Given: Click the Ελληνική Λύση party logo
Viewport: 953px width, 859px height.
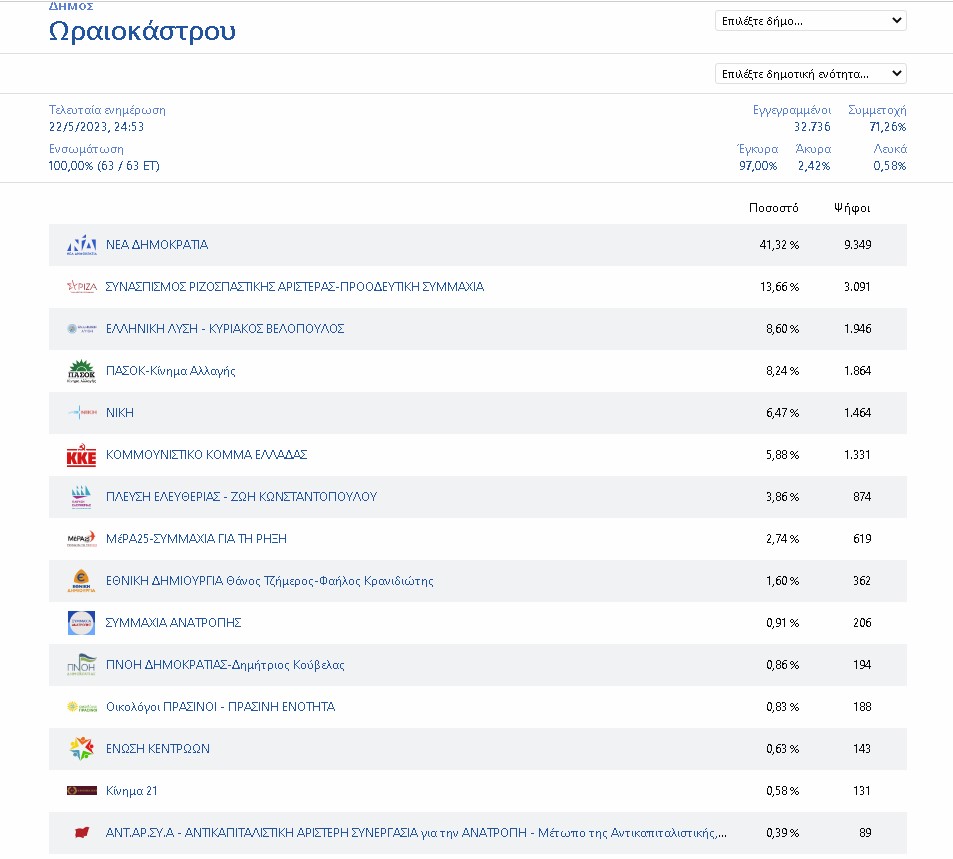Looking at the screenshot, I should 81,329.
